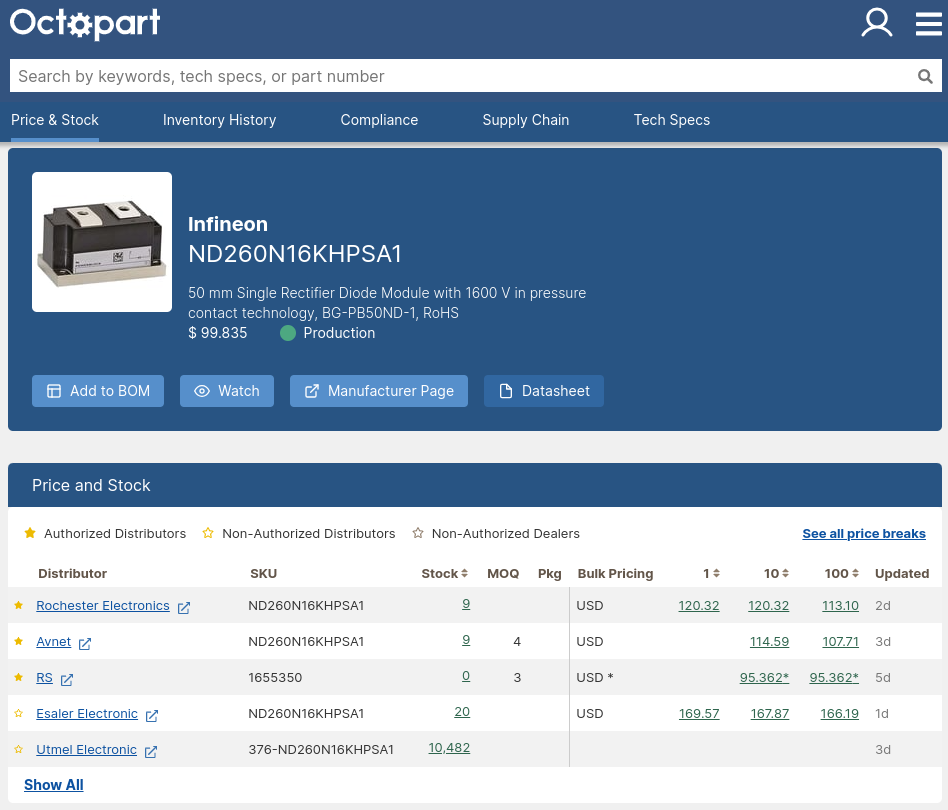This screenshot has width=948, height=810.
Task: Open the user account icon
Action: pos(877,23)
